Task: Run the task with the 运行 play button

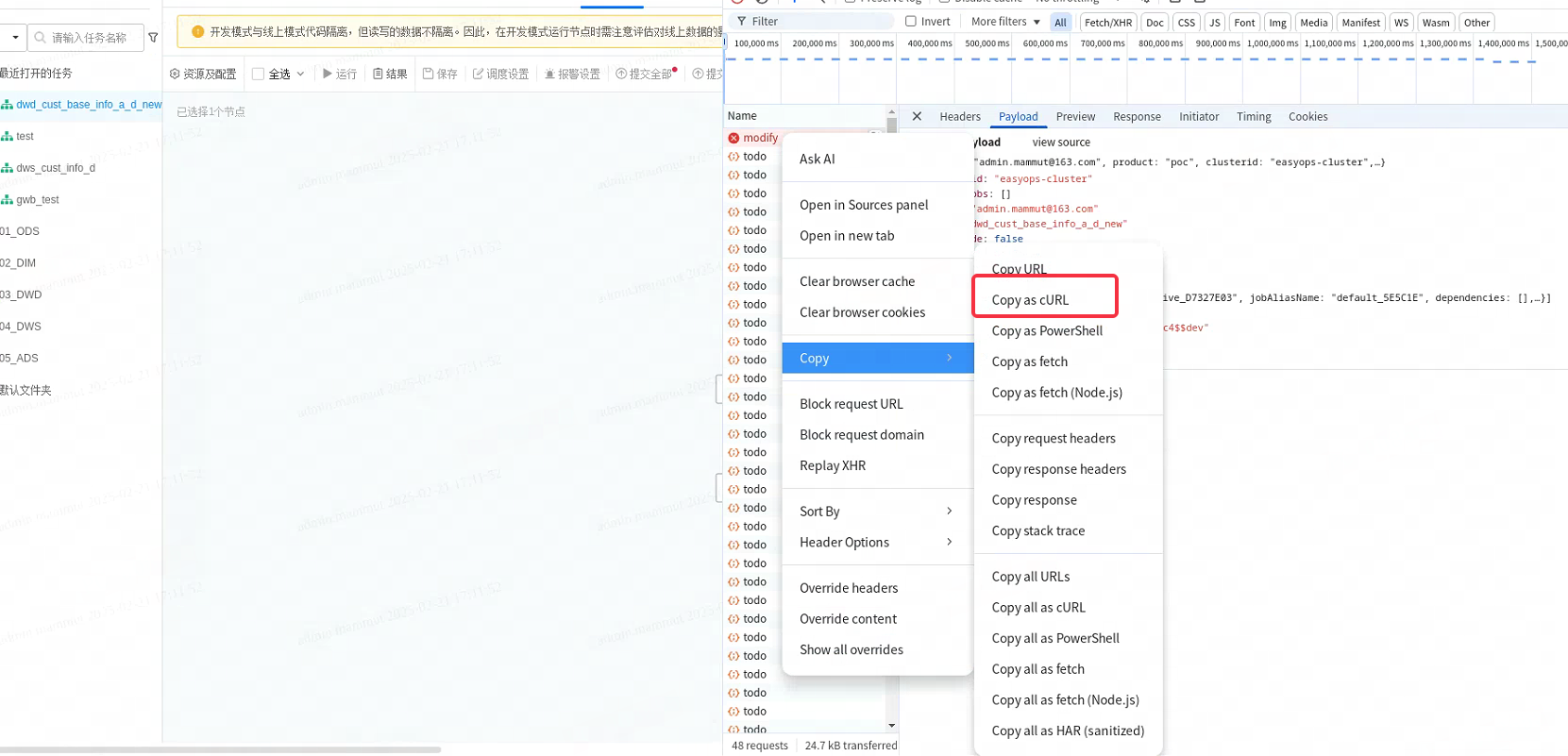Action: [340, 74]
